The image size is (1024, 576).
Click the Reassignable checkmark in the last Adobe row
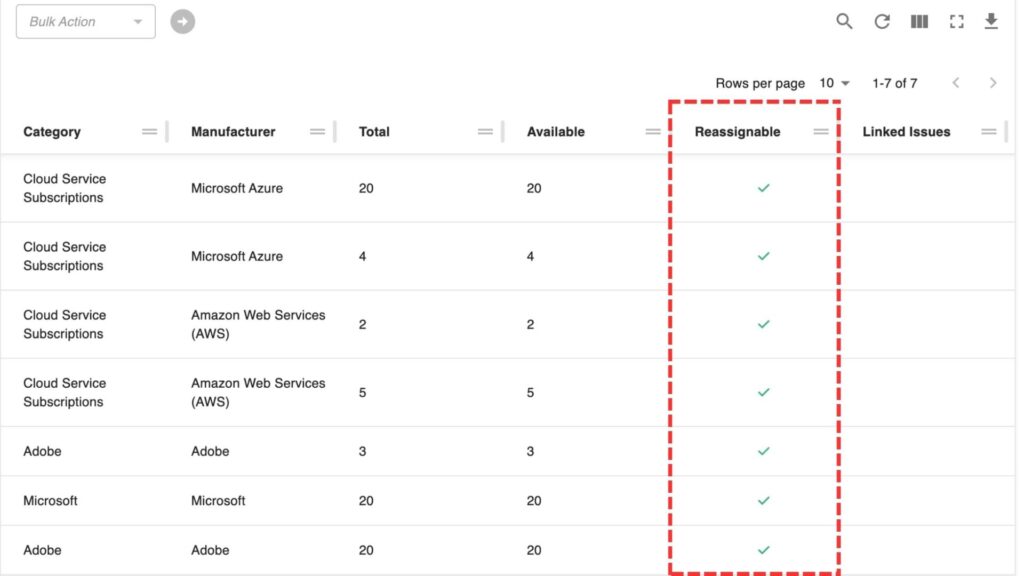[x=763, y=550]
